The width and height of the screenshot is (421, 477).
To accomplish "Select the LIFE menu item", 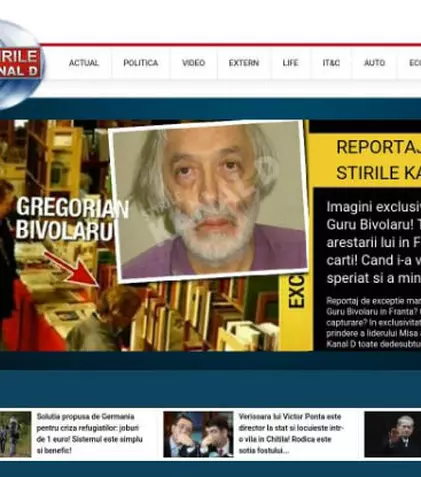I will [290, 63].
